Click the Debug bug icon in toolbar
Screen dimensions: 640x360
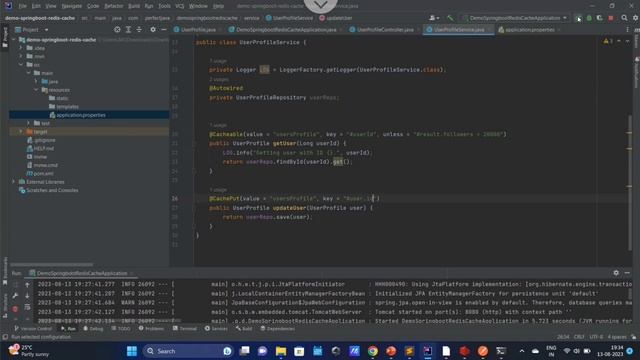tap(589, 18)
